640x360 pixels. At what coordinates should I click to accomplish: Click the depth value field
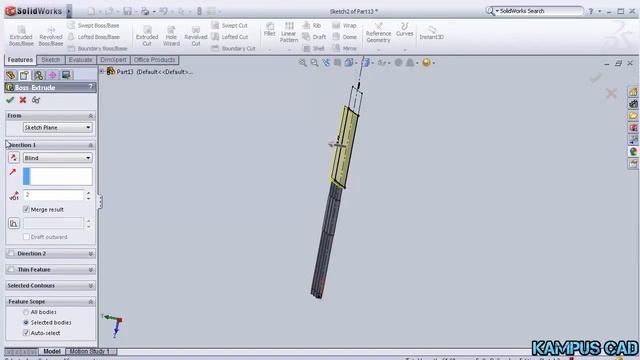coord(53,195)
